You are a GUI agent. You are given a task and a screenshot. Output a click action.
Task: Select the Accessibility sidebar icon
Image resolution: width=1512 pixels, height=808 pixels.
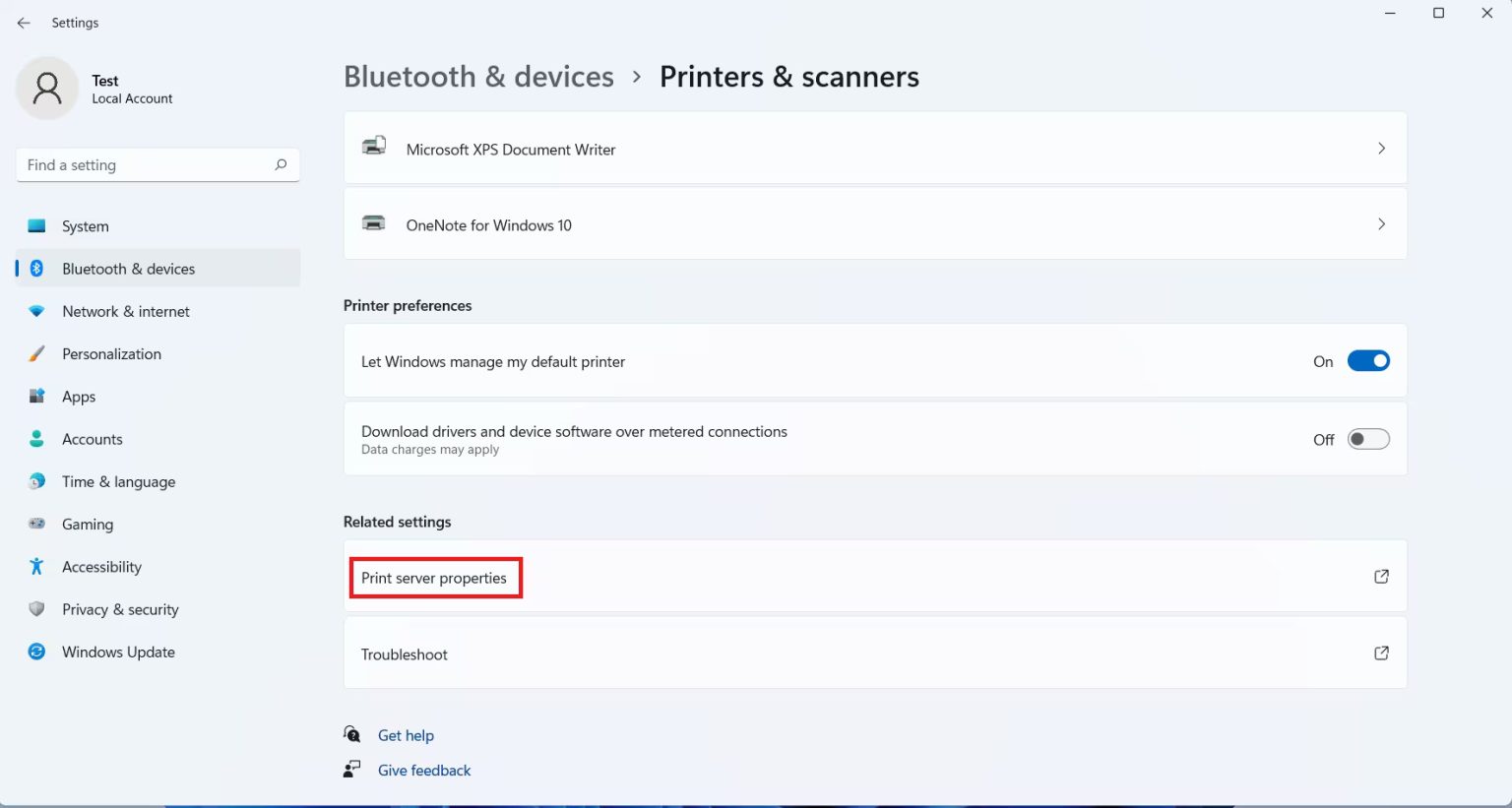36,566
